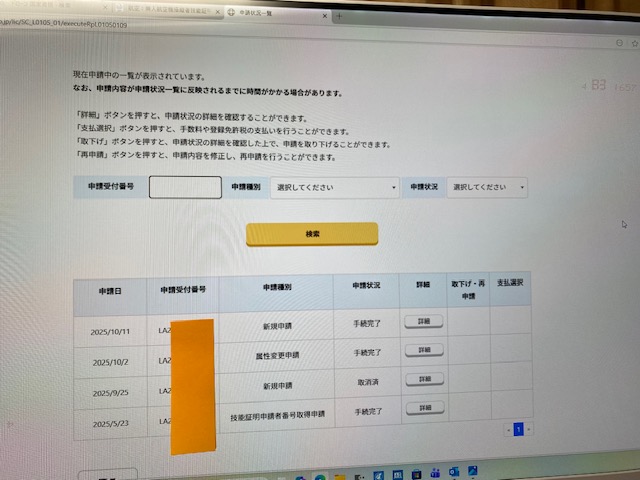Screen dimensions: 640x480
Task: Focus the 申請受付番号 input field
Action: [185, 187]
